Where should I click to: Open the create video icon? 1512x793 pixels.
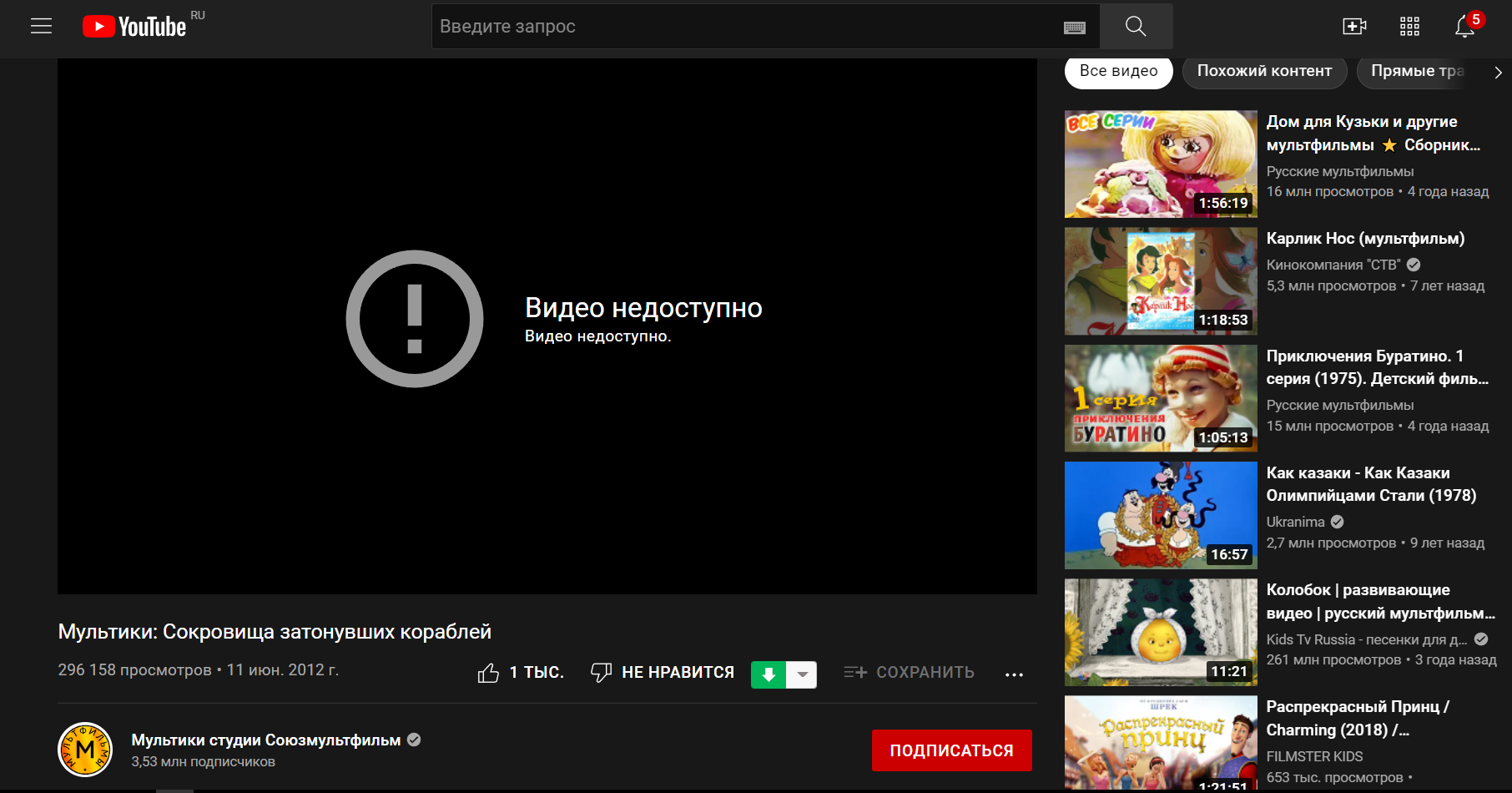(1354, 26)
